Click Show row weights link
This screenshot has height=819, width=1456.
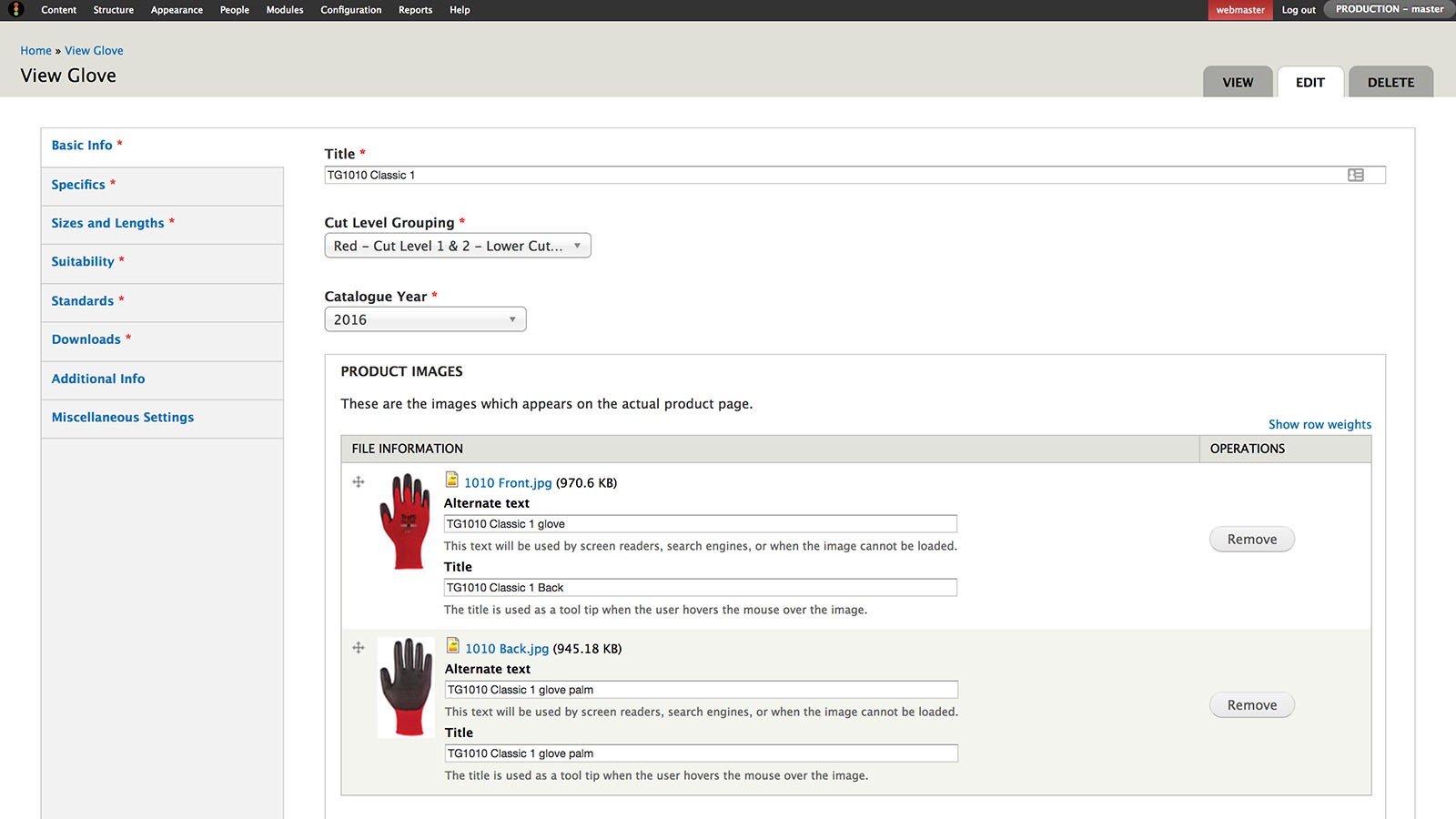click(1319, 424)
